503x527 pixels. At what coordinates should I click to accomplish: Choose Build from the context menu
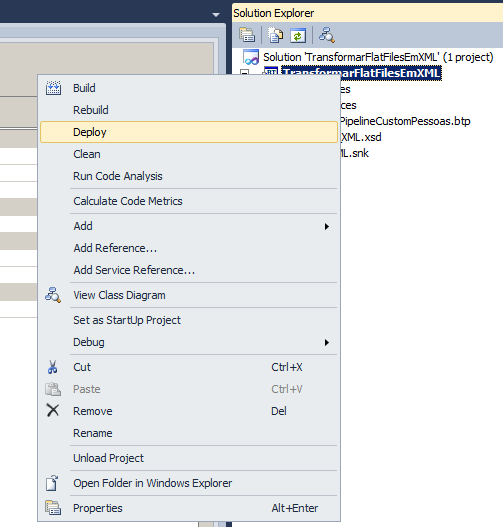coord(188,88)
